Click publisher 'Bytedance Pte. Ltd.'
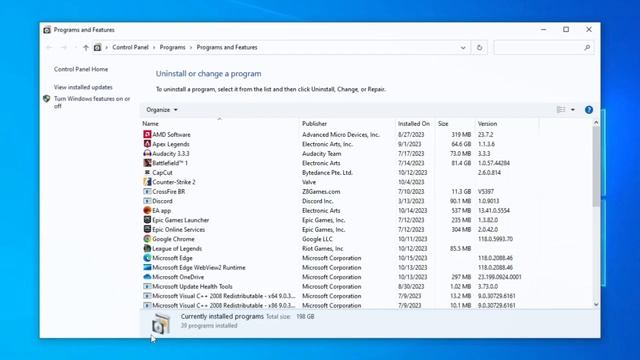Screen dimensions: 640x360 [327, 172]
